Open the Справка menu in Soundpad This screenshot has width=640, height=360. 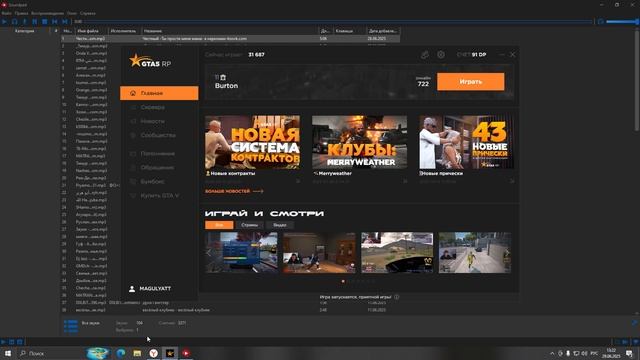[x=87, y=13]
